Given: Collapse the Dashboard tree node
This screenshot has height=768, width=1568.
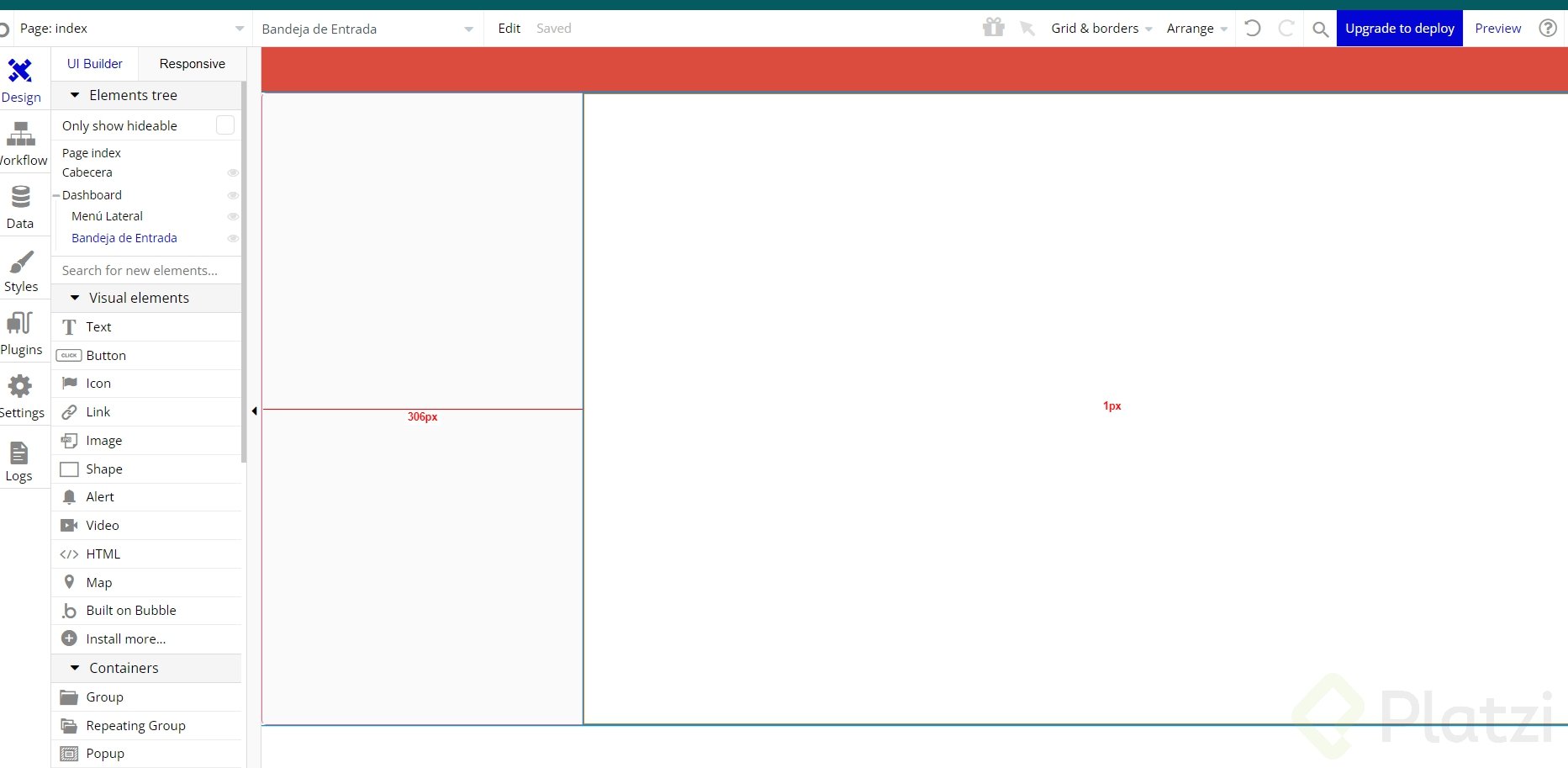Looking at the screenshot, I should [x=56, y=195].
